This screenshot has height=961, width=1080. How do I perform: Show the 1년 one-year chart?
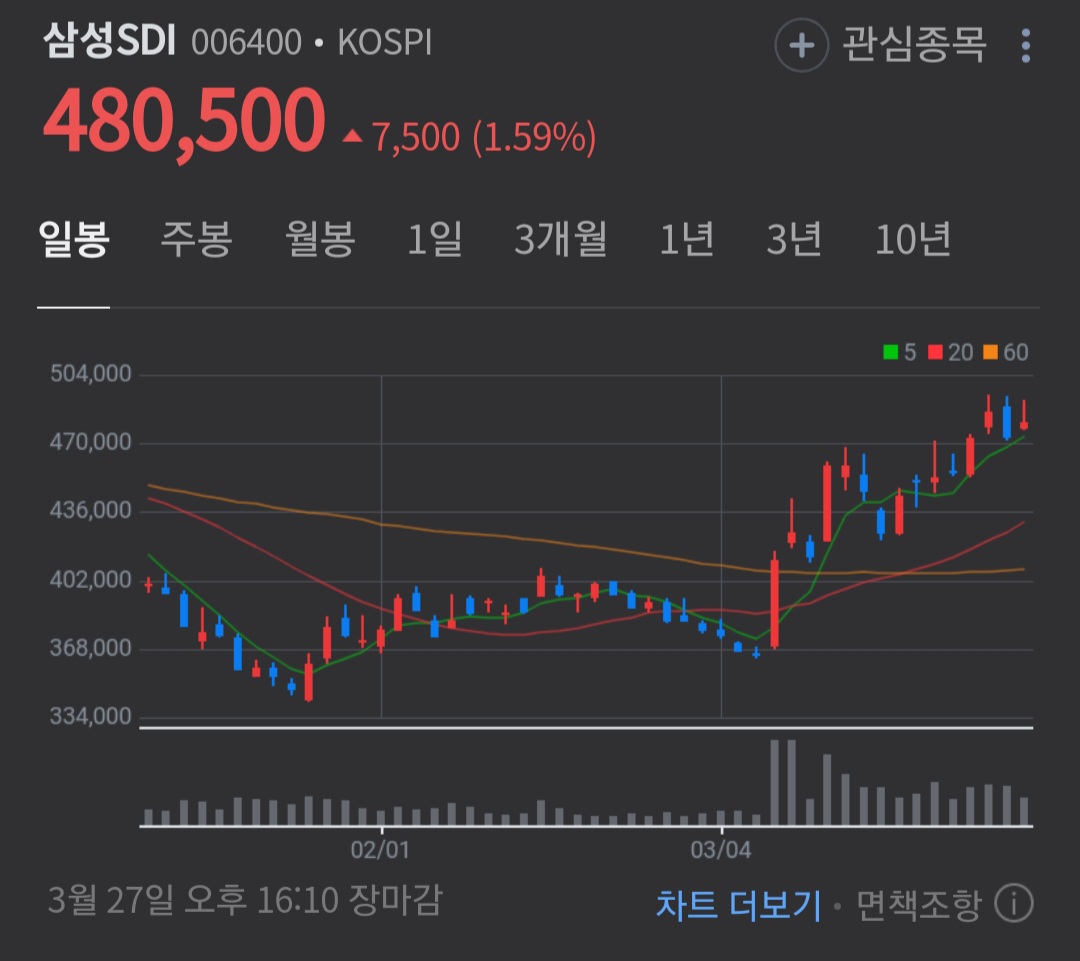click(x=686, y=240)
